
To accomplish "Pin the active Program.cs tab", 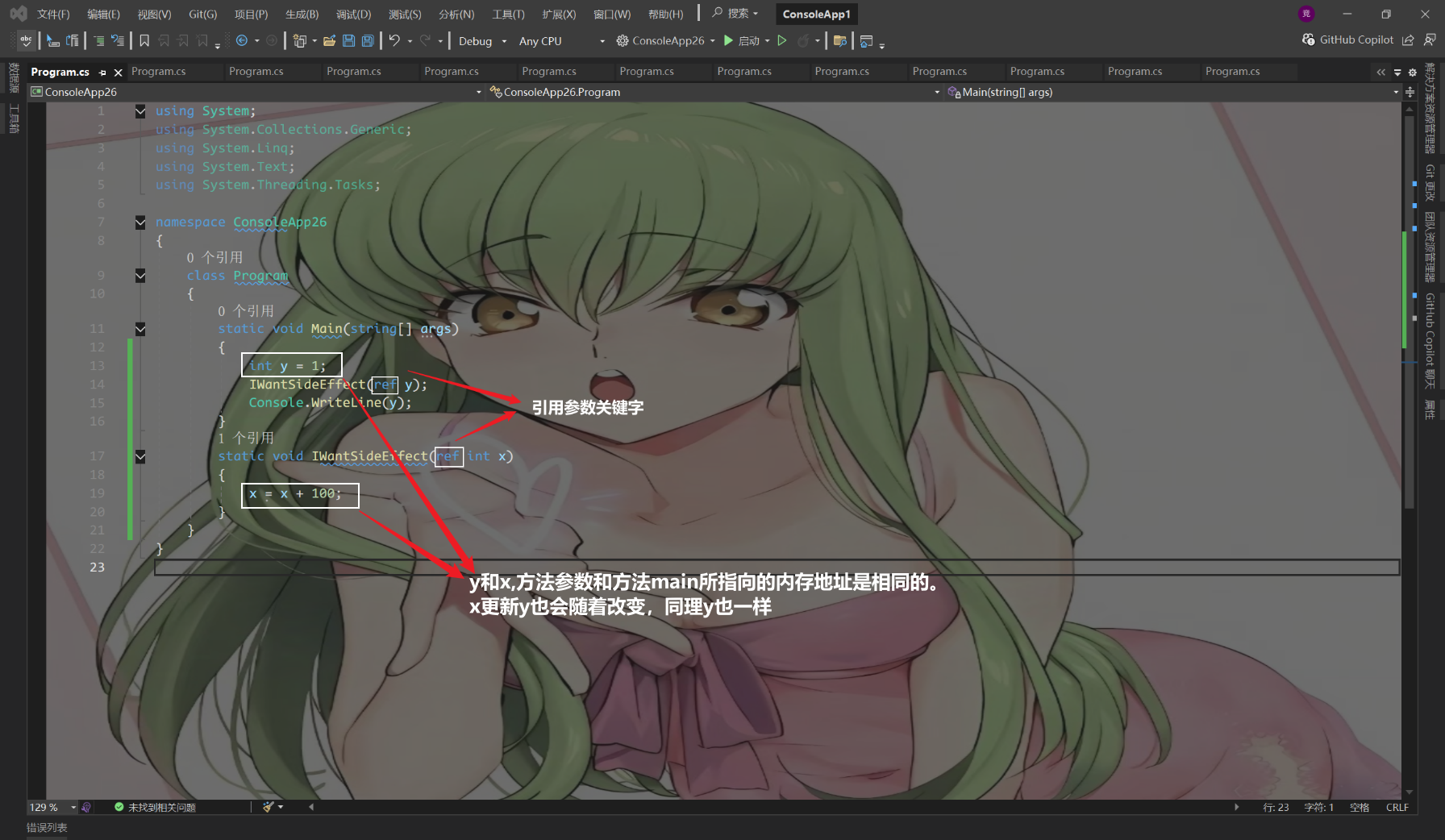I will point(102,72).
